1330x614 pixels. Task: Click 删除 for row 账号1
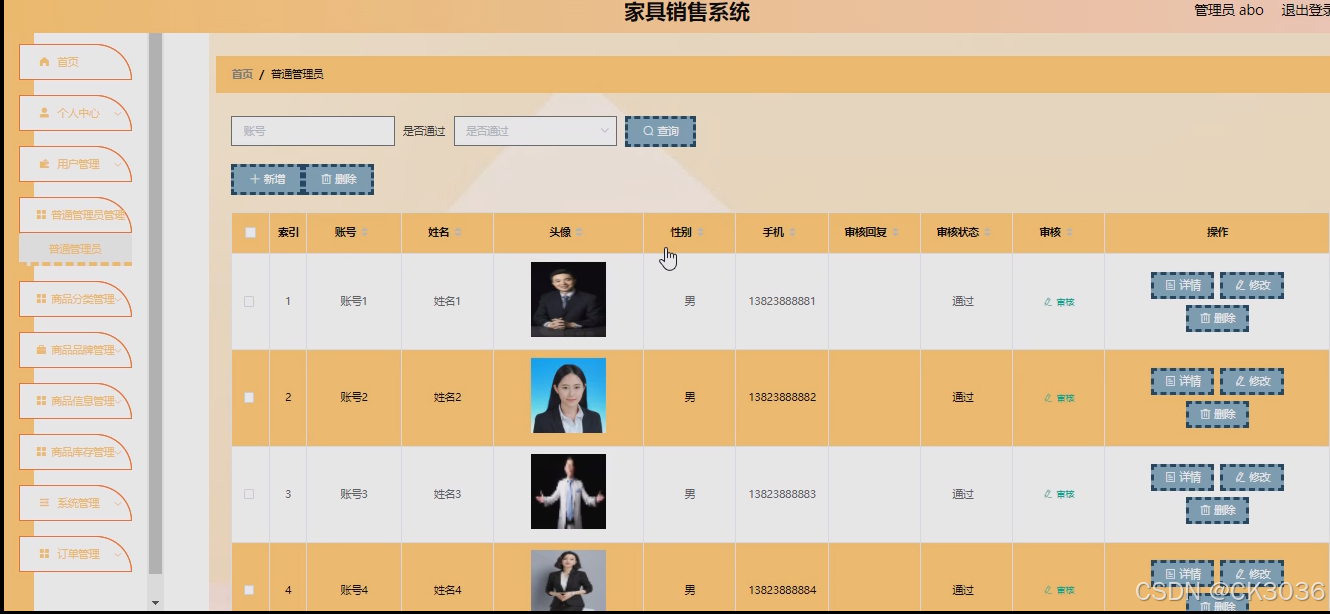click(1217, 318)
